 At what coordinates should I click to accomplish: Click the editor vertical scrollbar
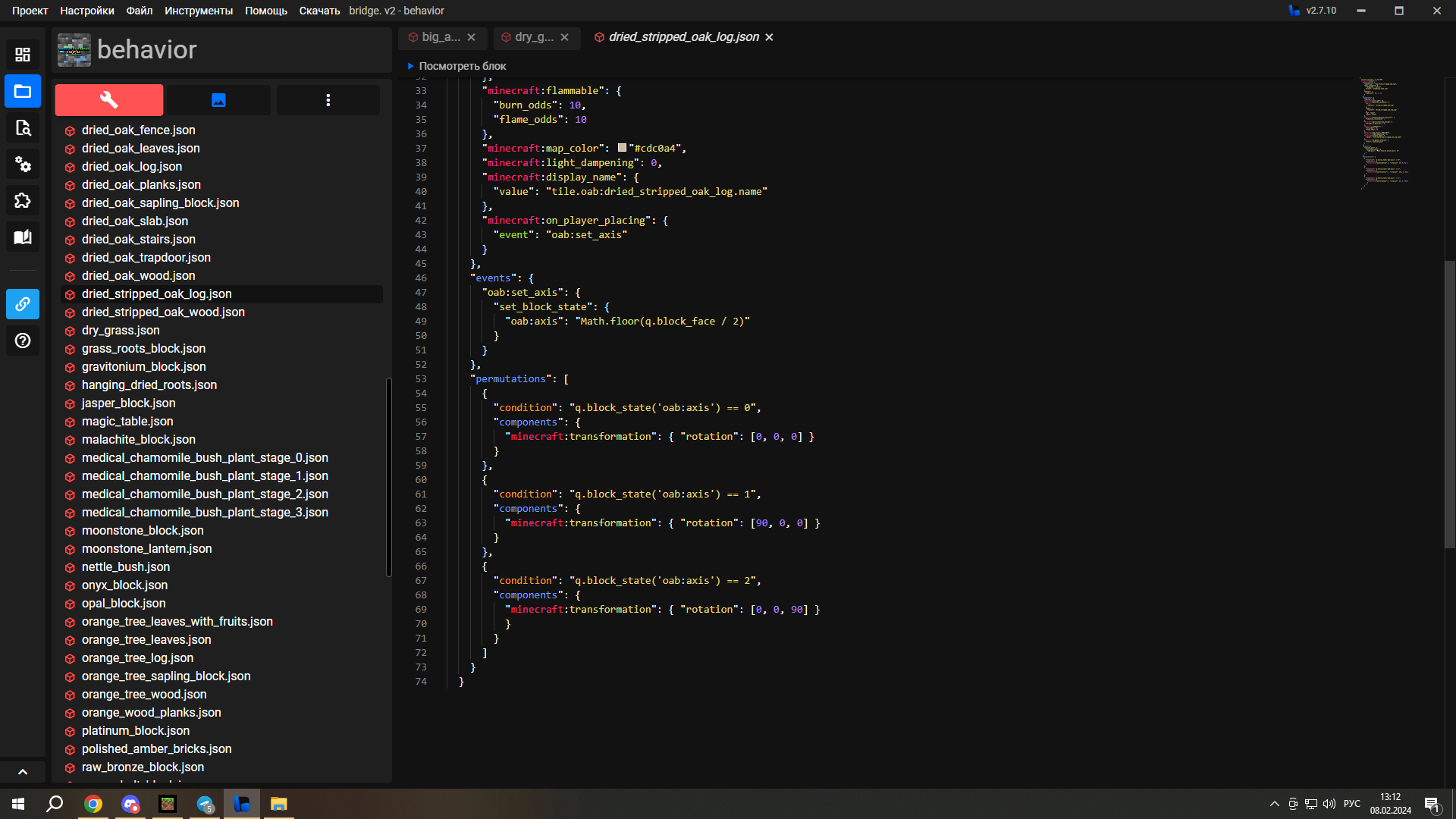pyautogui.click(x=1449, y=403)
